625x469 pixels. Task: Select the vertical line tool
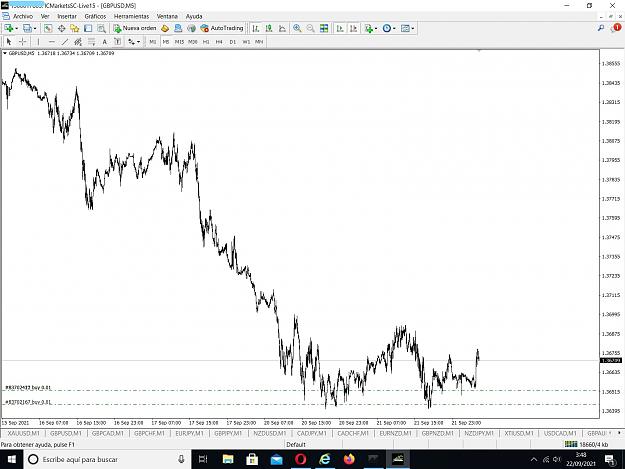pyautogui.click(x=38, y=41)
